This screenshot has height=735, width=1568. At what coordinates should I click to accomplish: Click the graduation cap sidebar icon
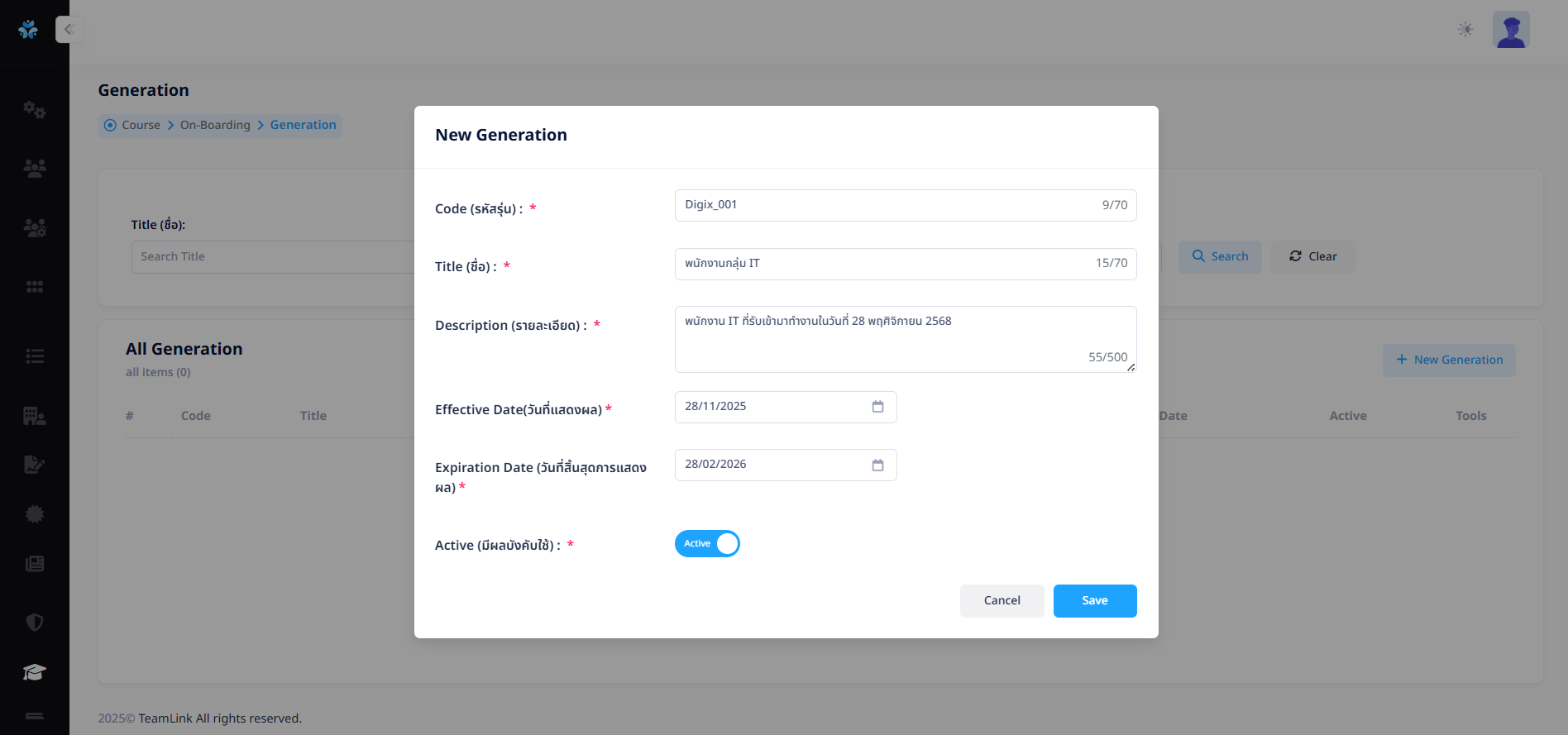click(x=34, y=672)
